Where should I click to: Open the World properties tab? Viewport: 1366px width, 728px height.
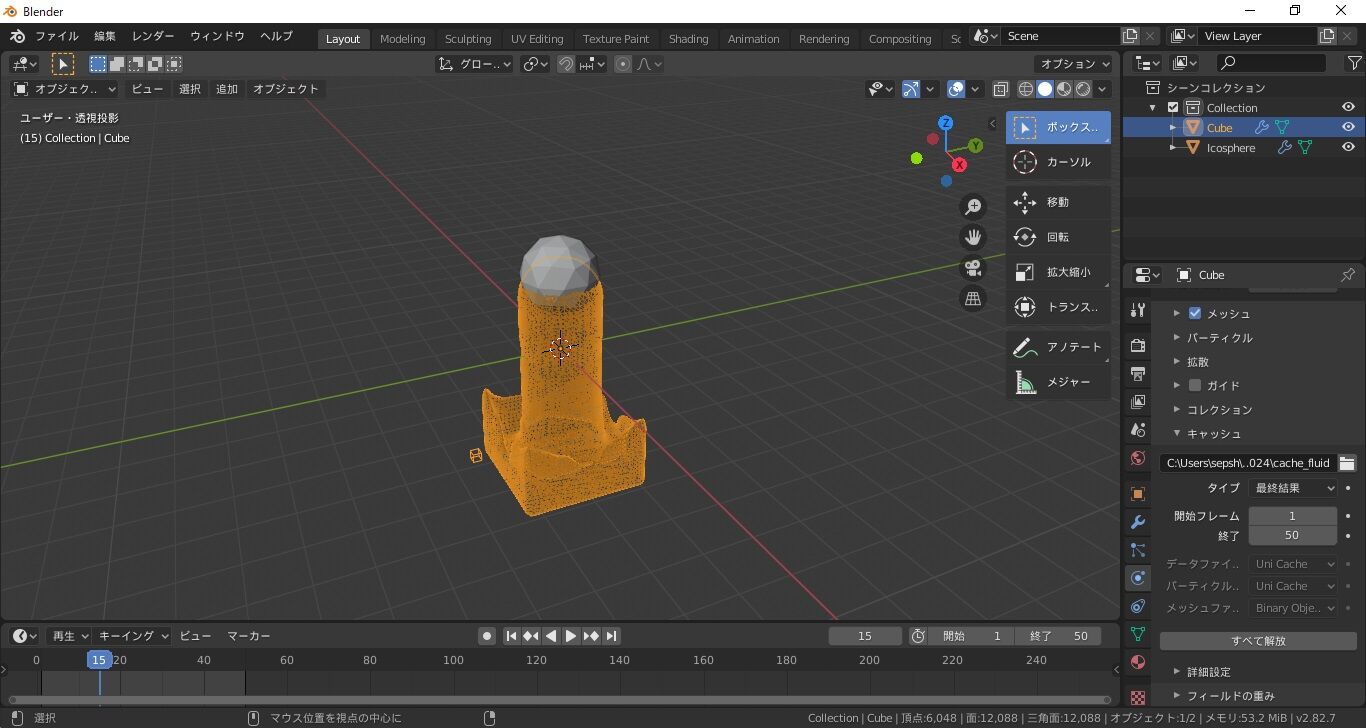[1137, 459]
